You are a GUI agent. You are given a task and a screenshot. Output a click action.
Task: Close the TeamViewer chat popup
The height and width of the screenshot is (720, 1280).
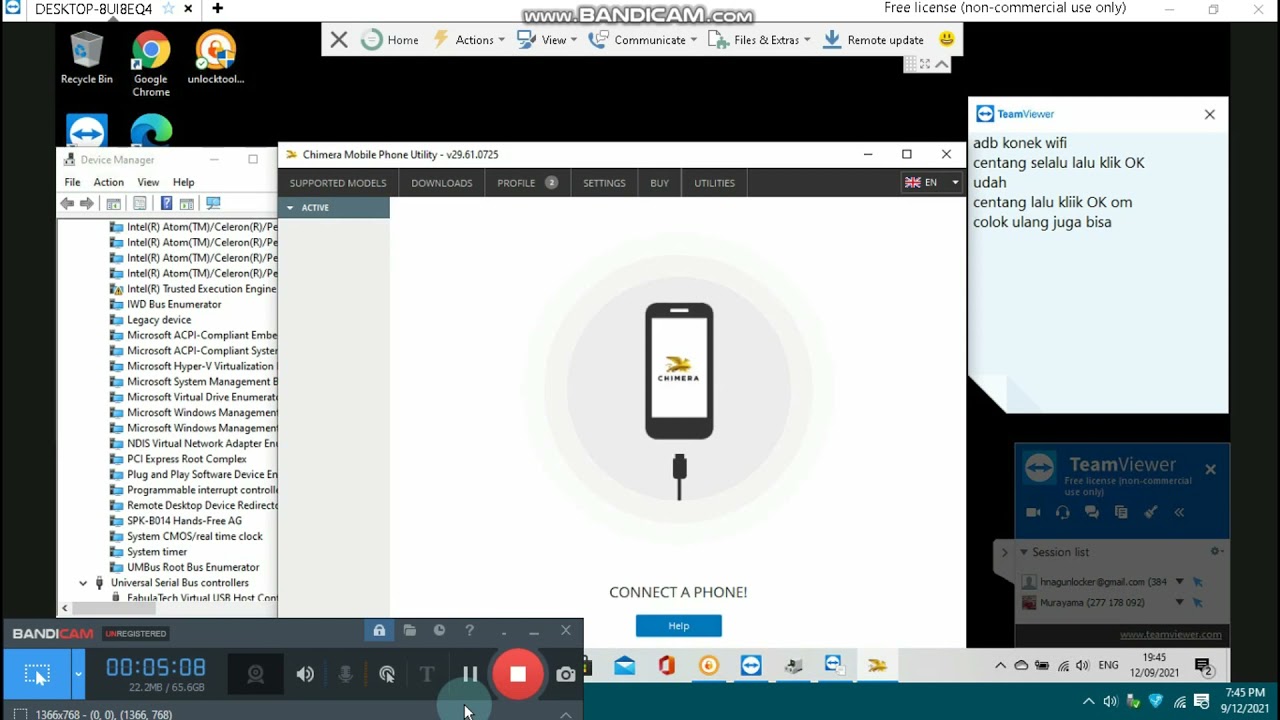[x=1210, y=114]
